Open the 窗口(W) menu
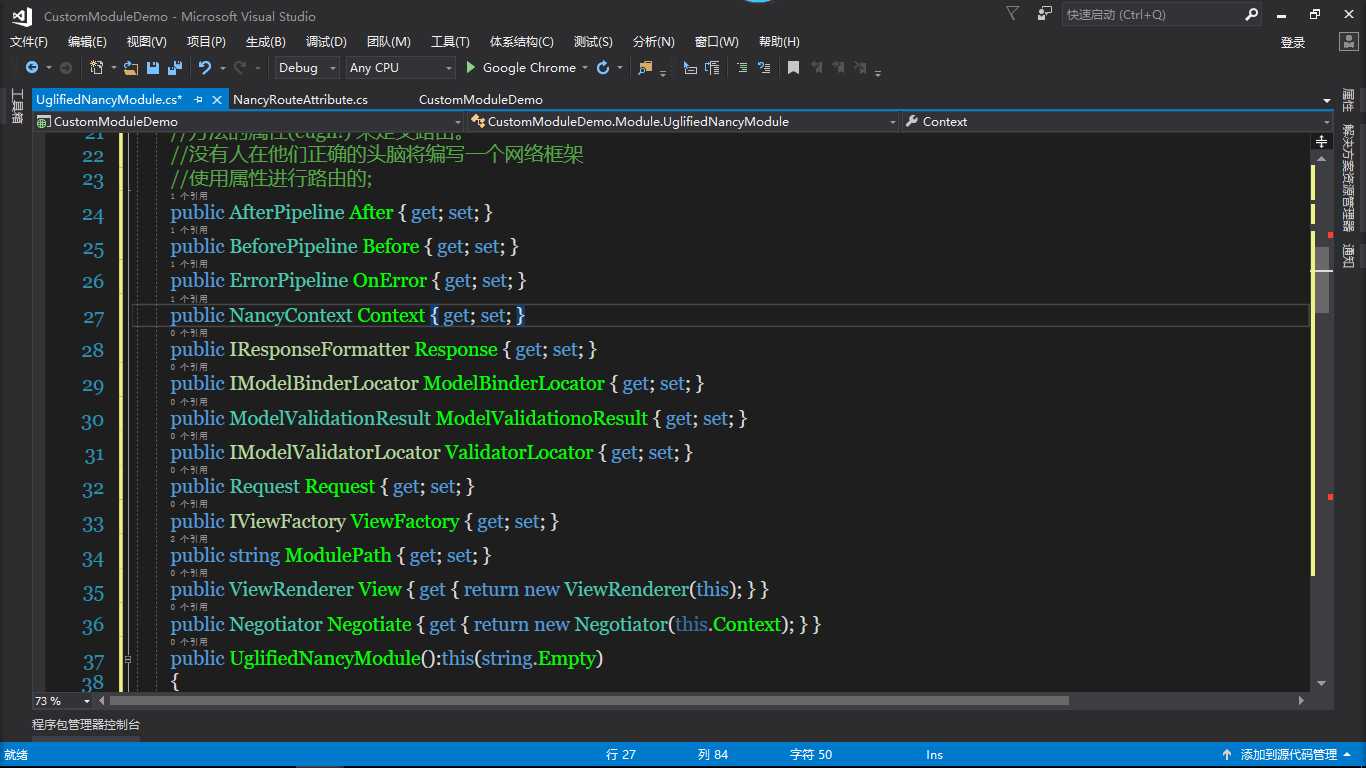Viewport: 1366px width, 768px height. pyautogui.click(x=716, y=42)
